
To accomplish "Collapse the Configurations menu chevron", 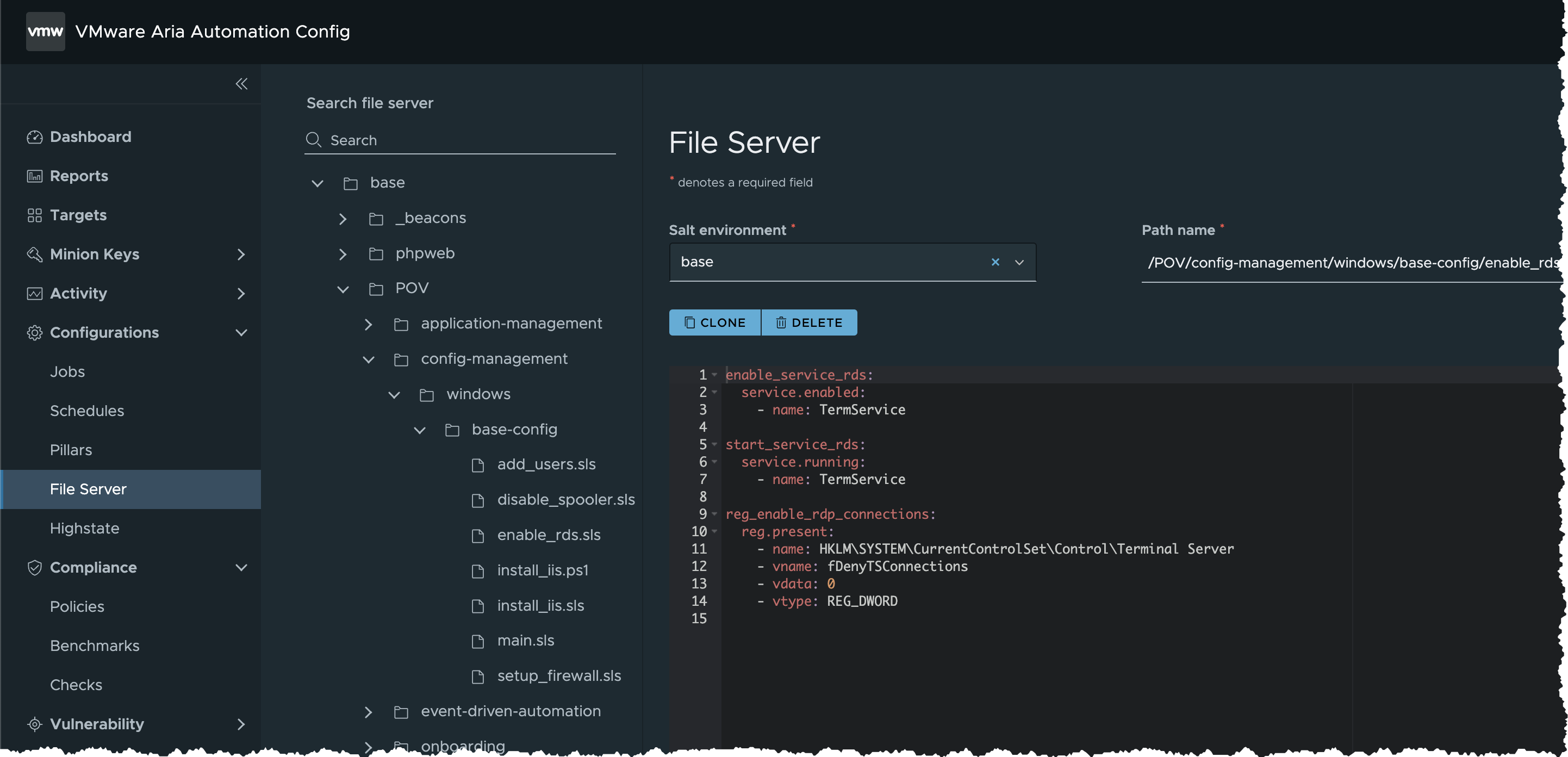I will 241,332.
